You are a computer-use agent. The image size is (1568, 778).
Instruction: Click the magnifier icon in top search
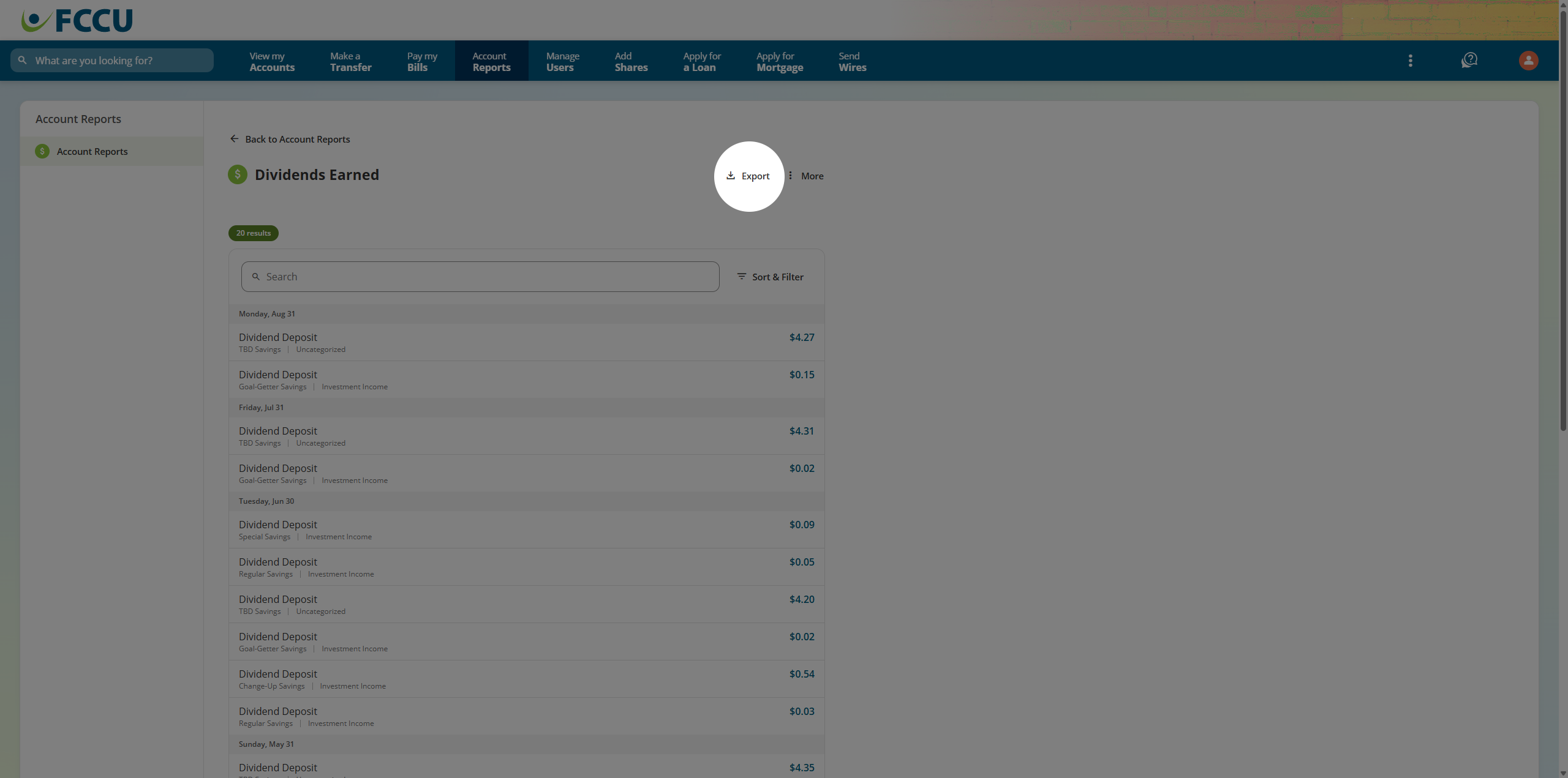click(23, 61)
